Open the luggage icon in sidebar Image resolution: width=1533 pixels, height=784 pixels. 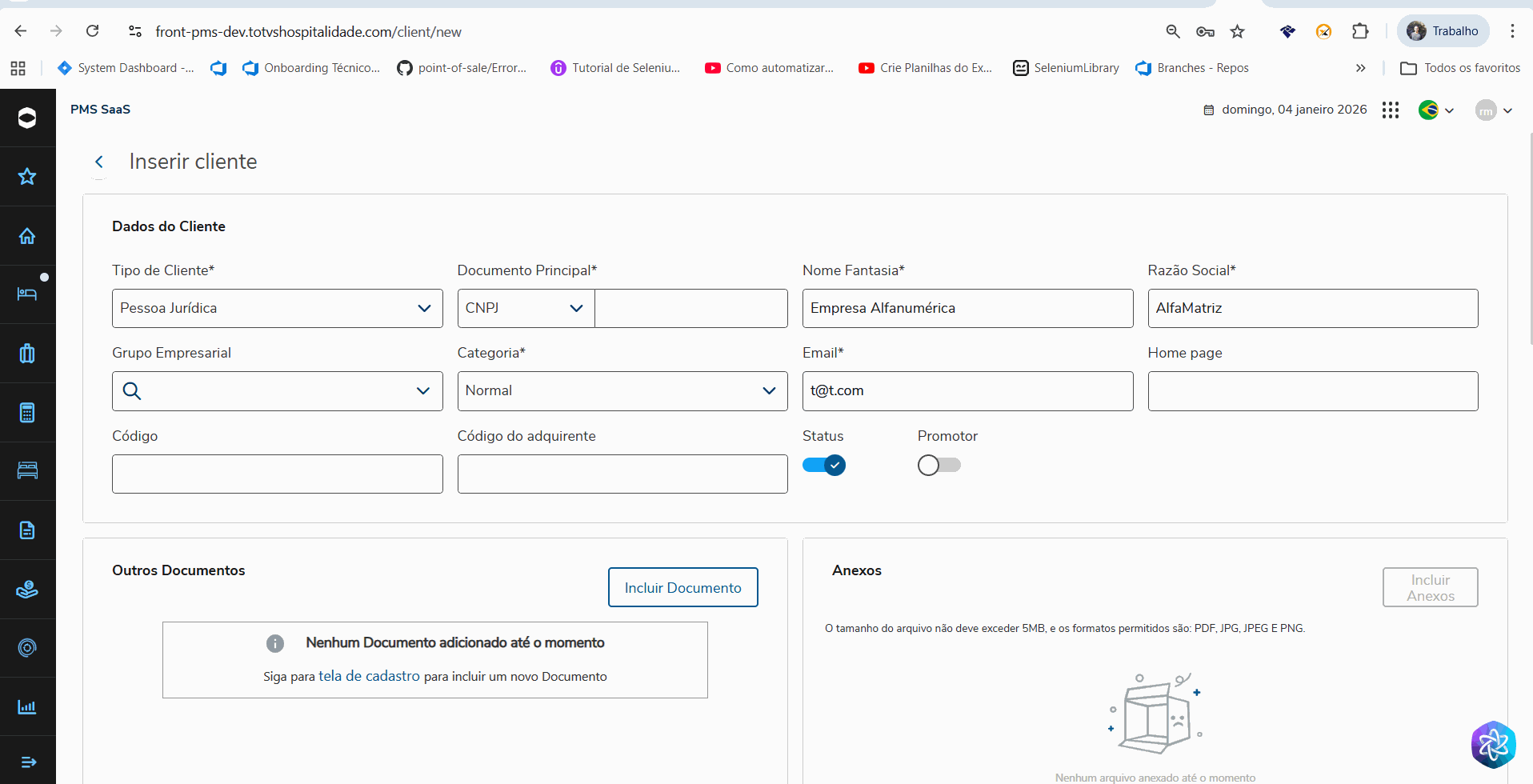(27, 353)
